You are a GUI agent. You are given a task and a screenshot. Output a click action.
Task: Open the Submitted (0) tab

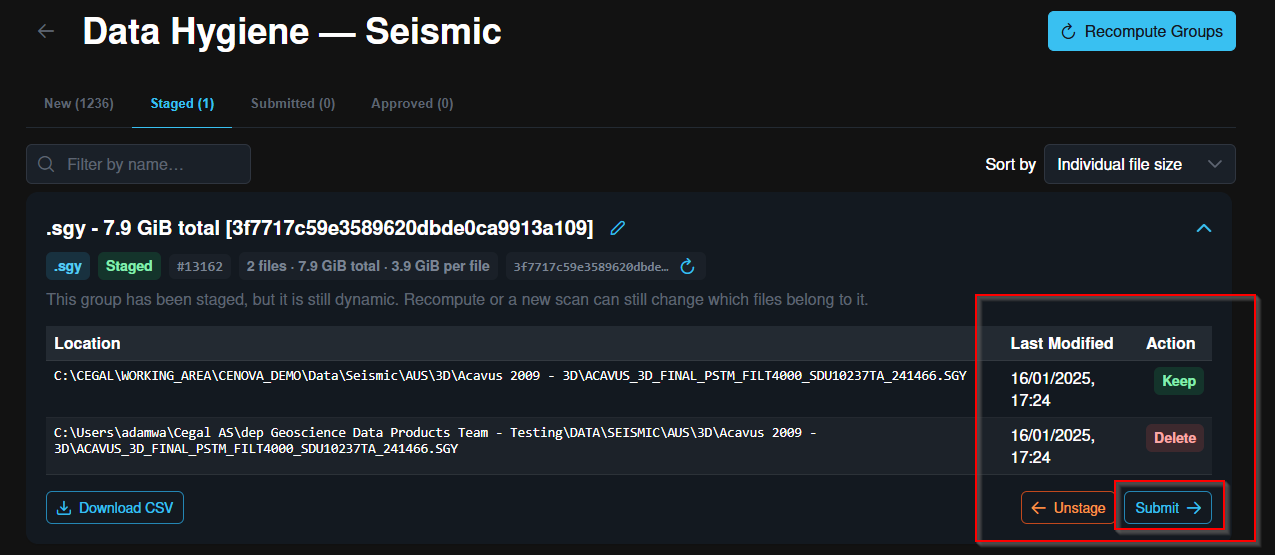coord(293,103)
